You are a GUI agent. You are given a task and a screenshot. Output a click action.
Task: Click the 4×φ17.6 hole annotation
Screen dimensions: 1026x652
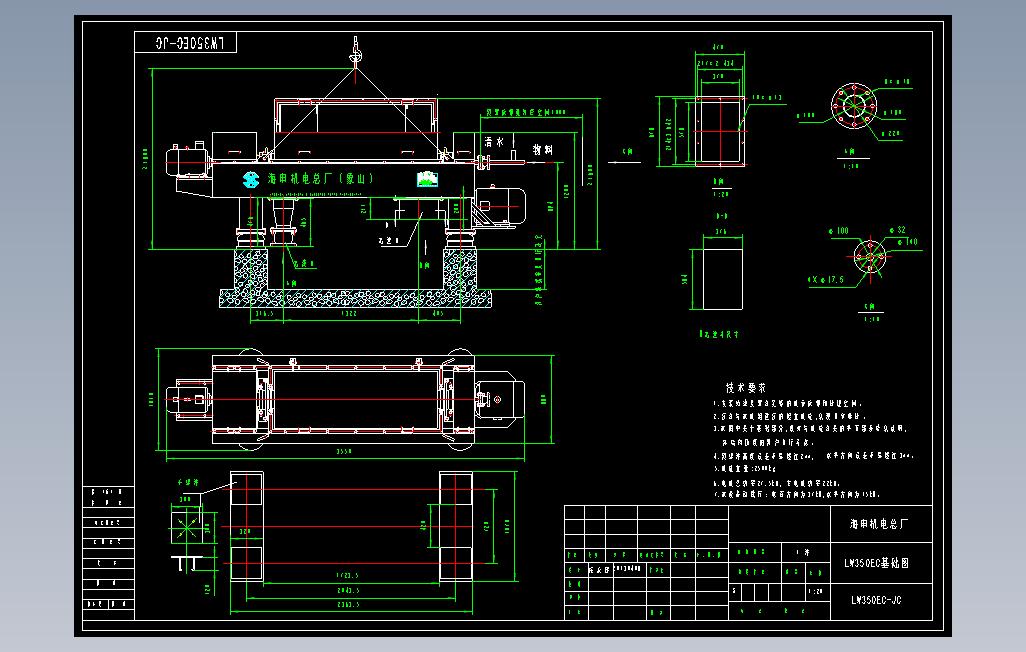pos(827,280)
